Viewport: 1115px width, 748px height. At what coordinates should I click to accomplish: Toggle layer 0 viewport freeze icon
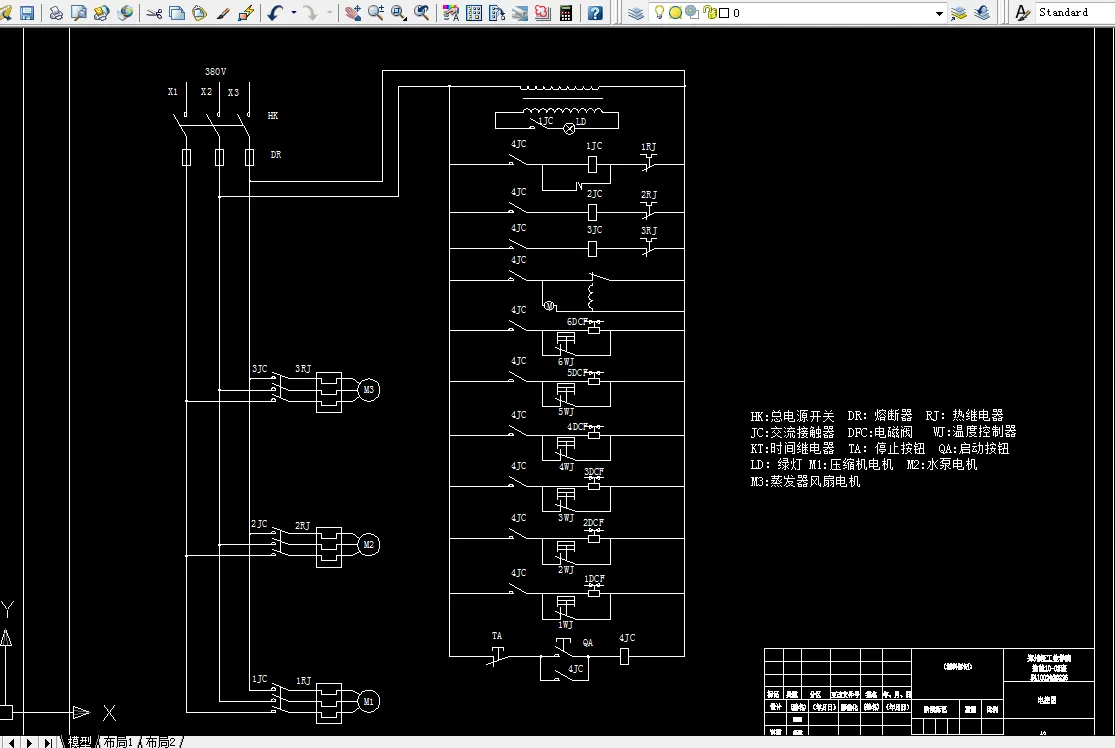[691, 13]
